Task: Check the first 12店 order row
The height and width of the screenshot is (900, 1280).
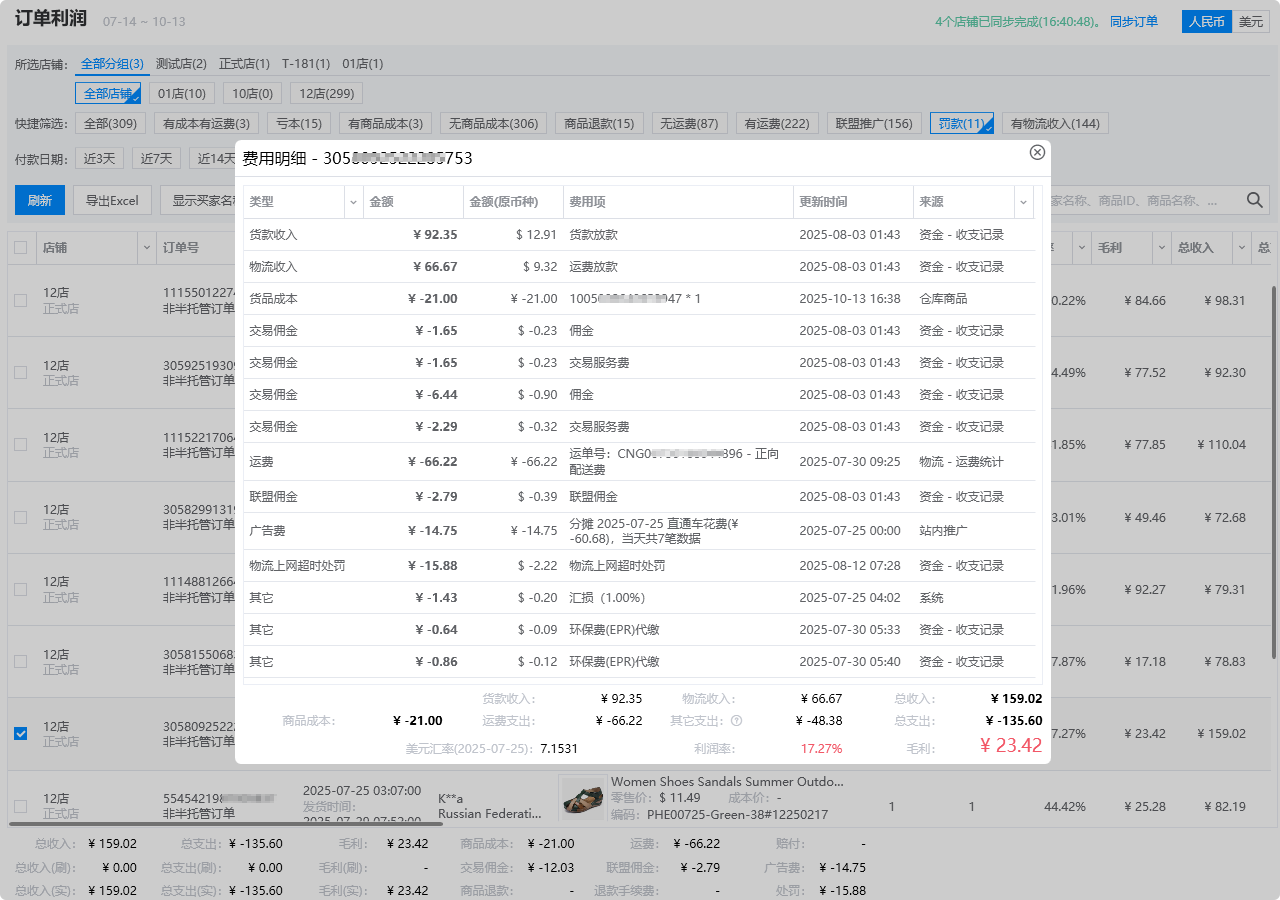Action: [x=21, y=300]
